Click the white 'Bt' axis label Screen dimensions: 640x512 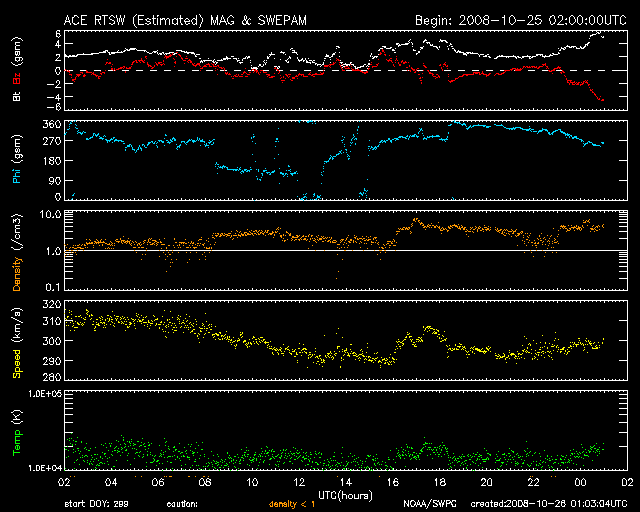coord(17,97)
